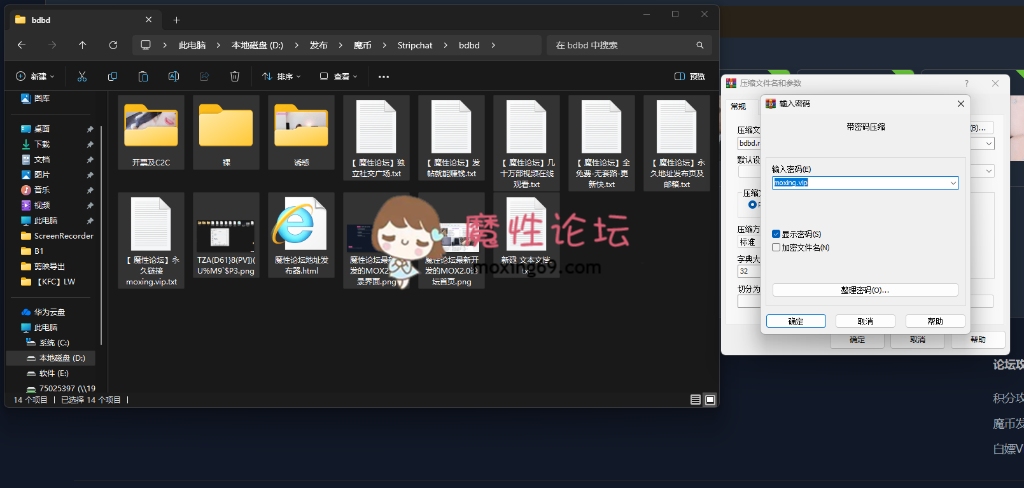Select the TZA(D61}8(PV])(U%M9`$P3.png thumbnail

226,235
